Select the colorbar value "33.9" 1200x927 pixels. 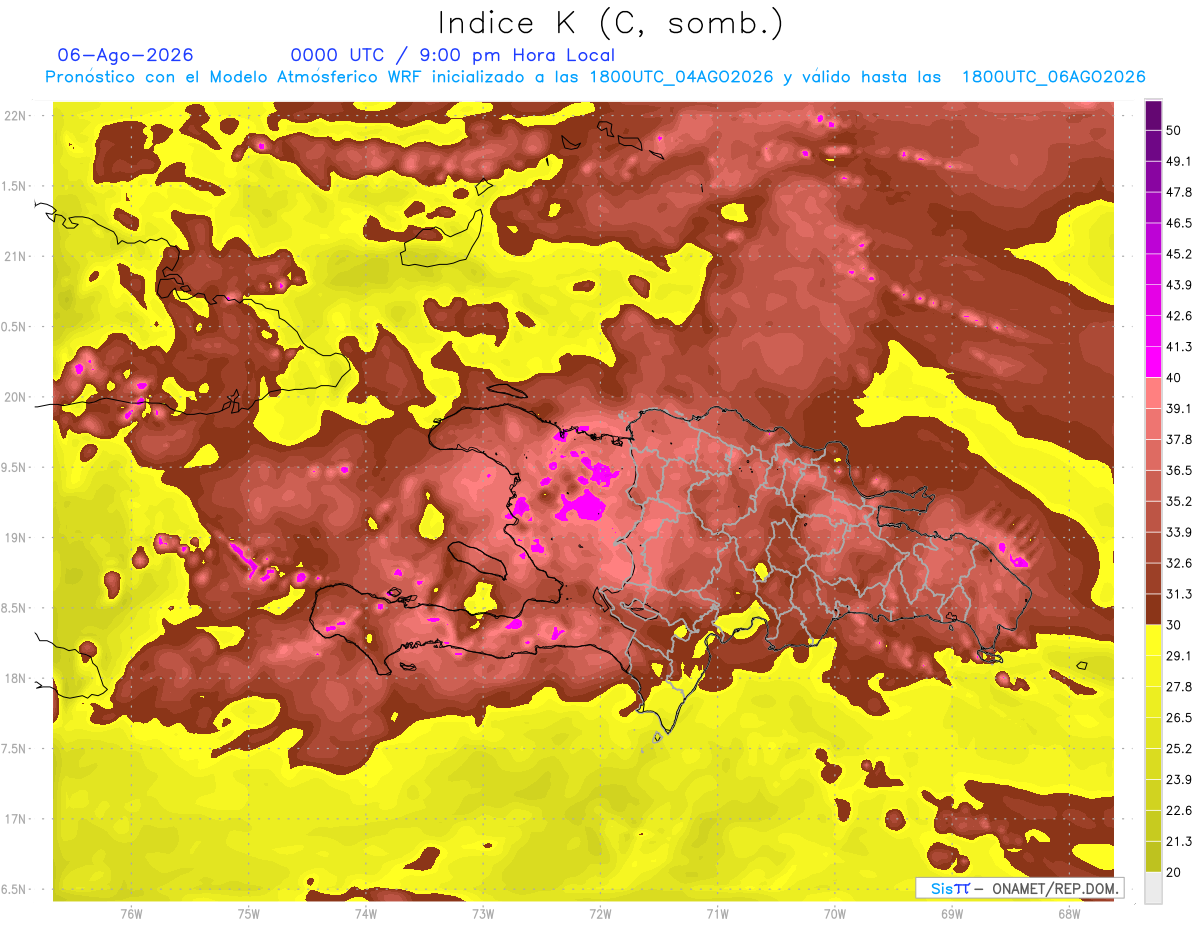(1179, 532)
